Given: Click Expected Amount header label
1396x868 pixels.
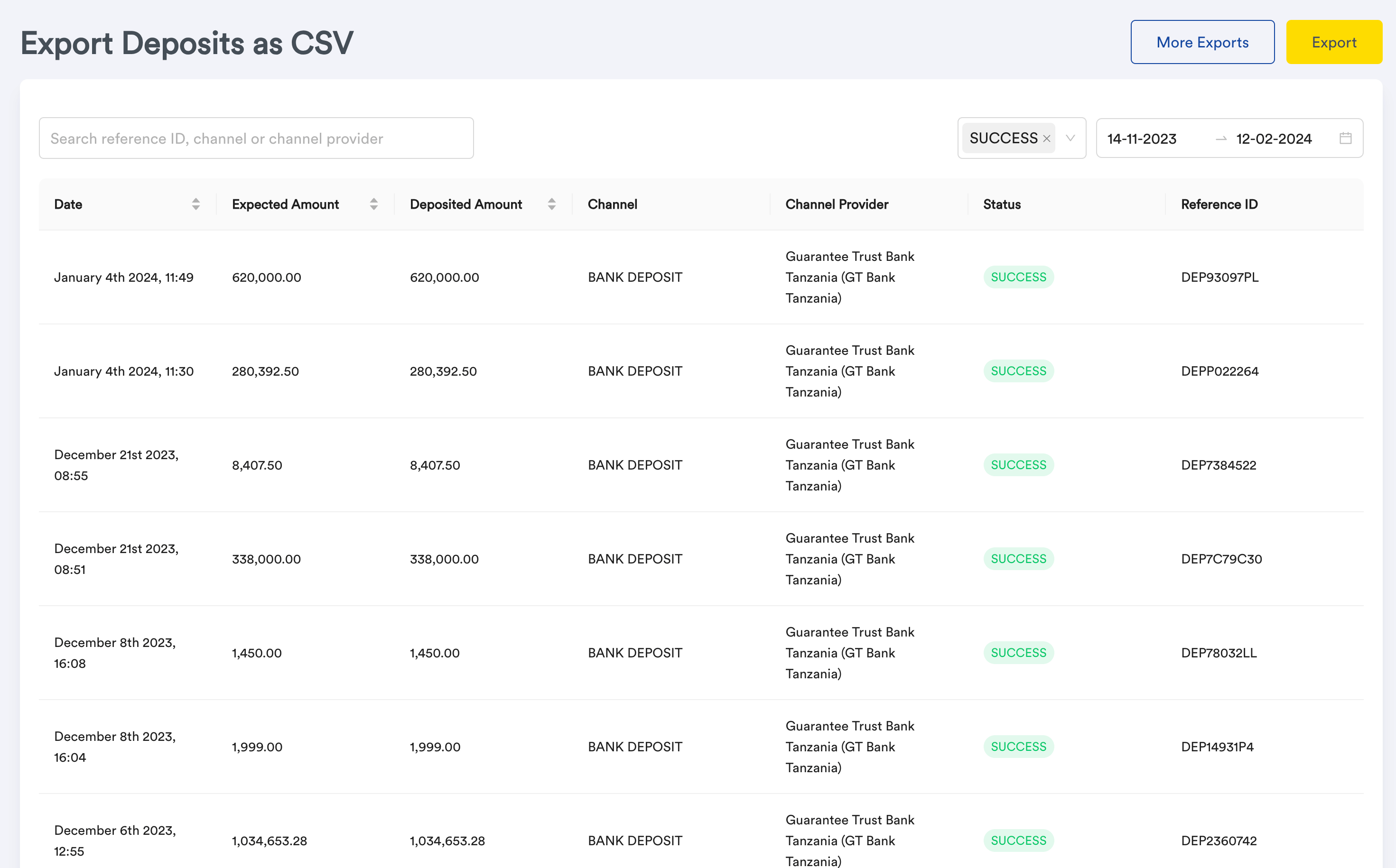Looking at the screenshot, I should (x=285, y=204).
